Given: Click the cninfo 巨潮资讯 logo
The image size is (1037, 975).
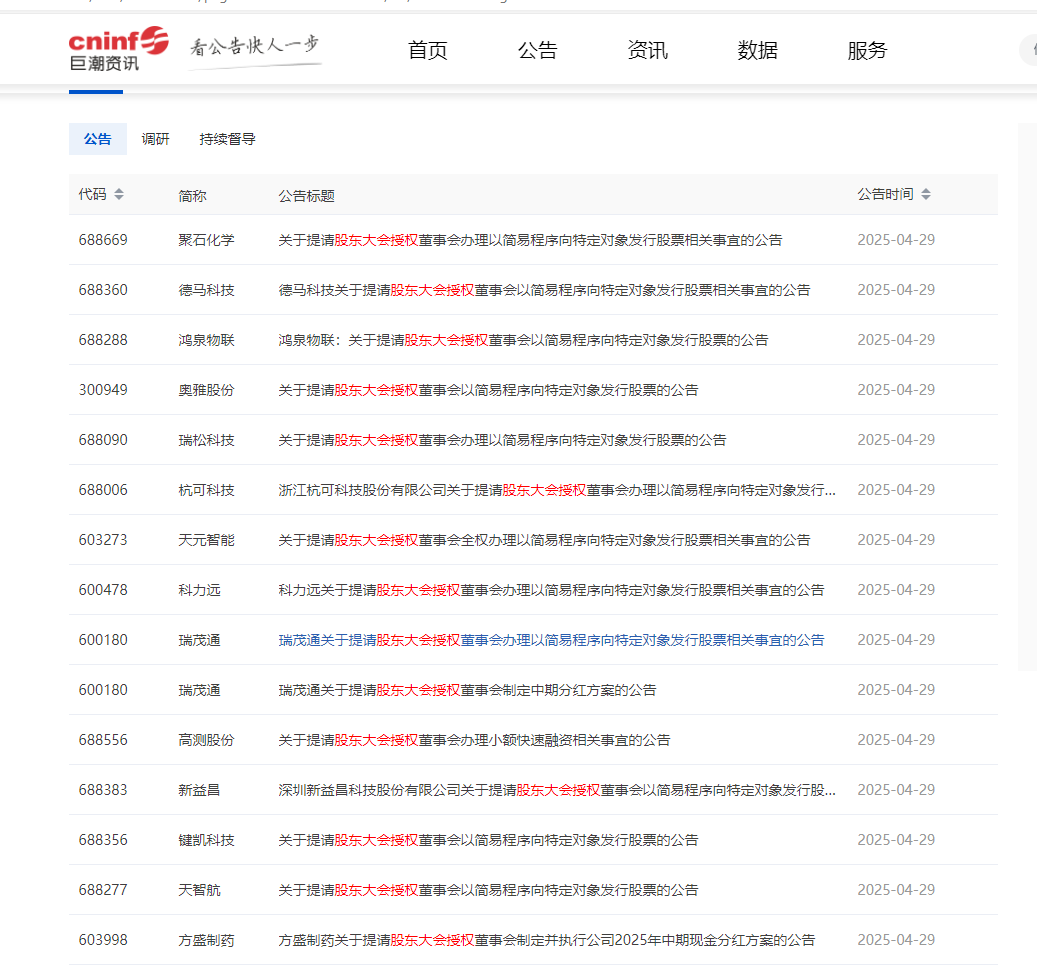Looking at the screenshot, I should [x=118, y=49].
